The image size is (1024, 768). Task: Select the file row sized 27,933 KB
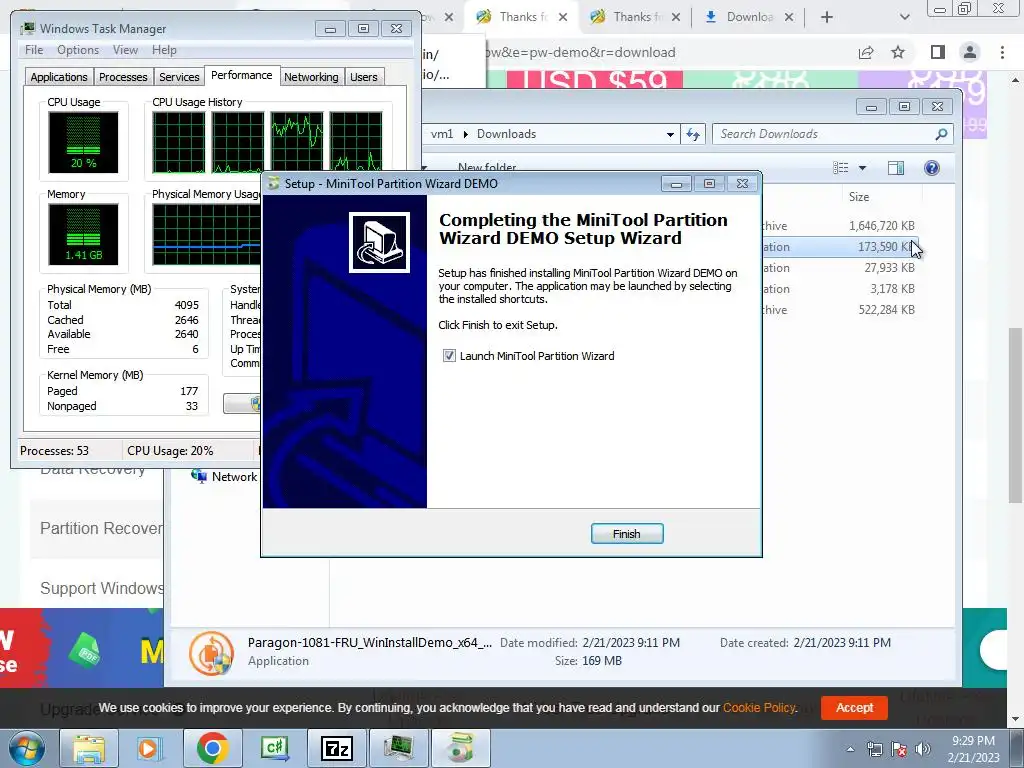click(839, 268)
